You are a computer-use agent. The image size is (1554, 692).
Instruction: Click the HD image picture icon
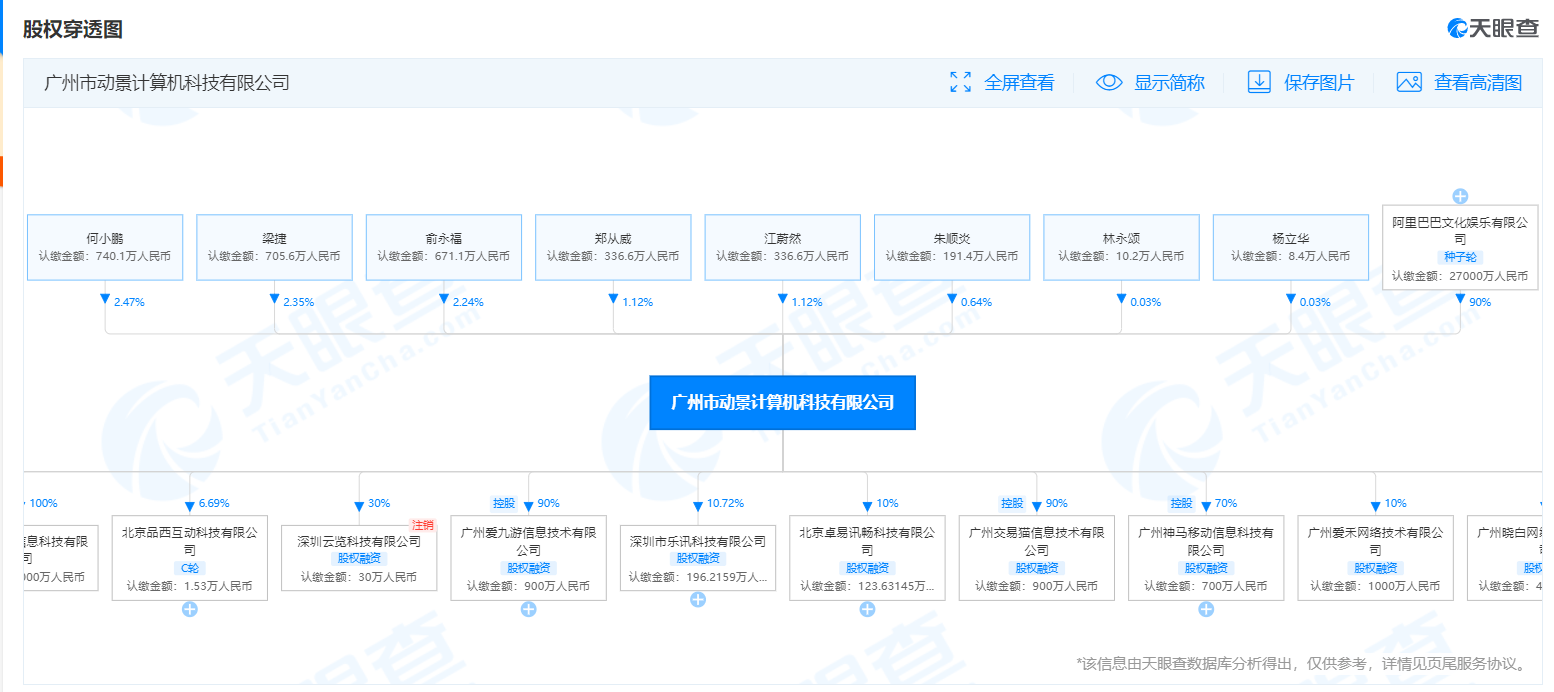click(1409, 83)
